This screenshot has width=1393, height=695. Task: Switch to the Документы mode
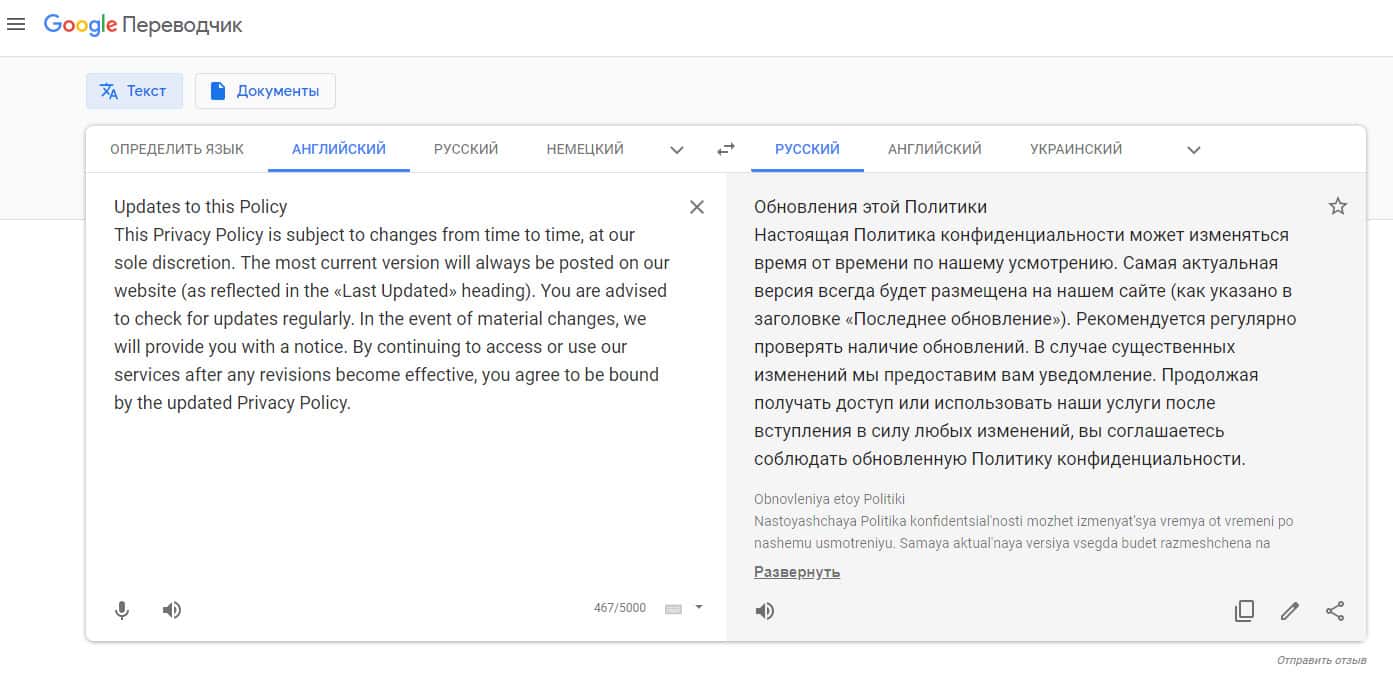pos(265,91)
